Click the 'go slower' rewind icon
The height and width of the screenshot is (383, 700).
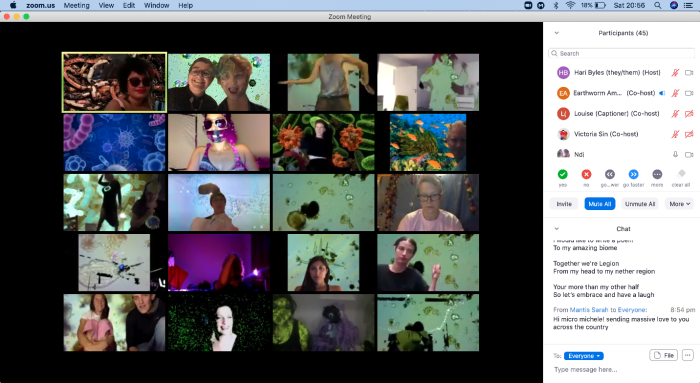pyautogui.click(x=610, y=174)
